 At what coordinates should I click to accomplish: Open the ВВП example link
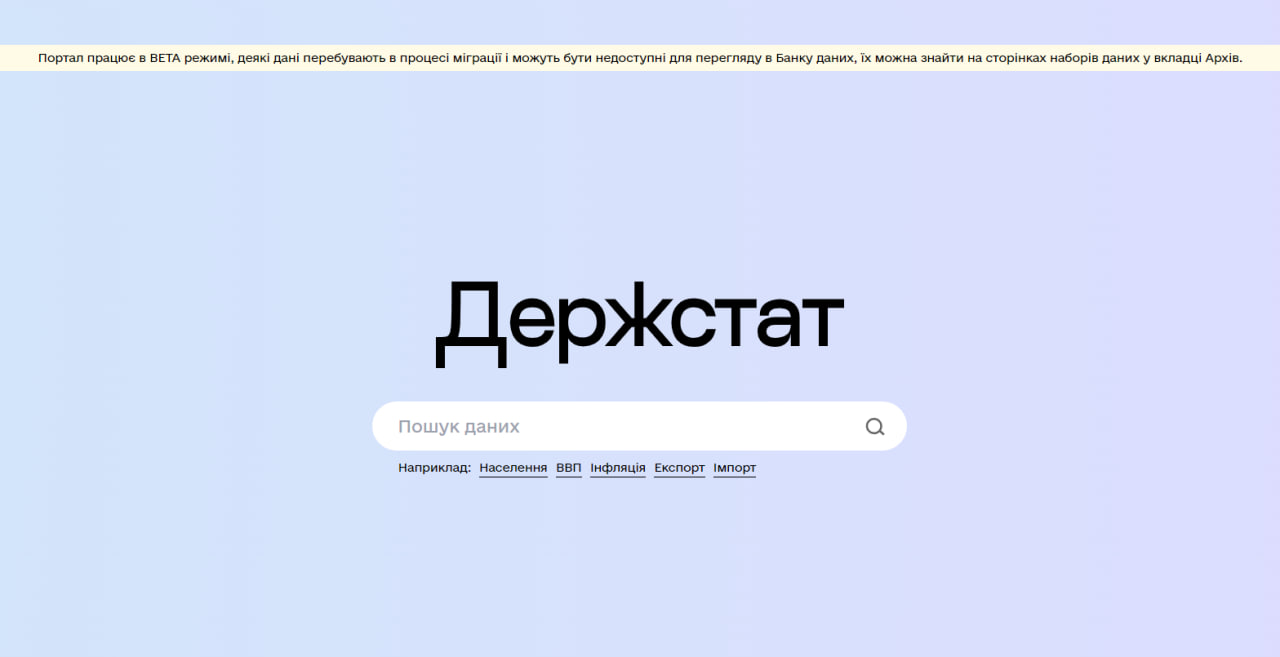[x=569, y=468]
